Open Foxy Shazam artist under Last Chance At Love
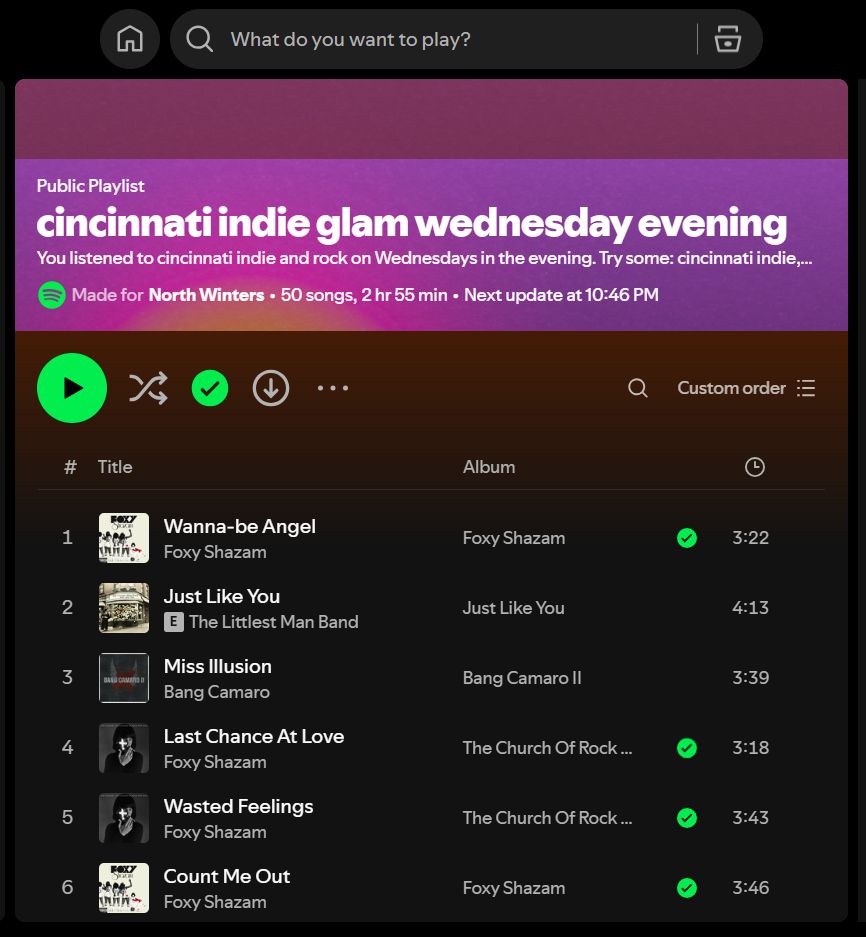866x937 pixels. pos(215,761)
